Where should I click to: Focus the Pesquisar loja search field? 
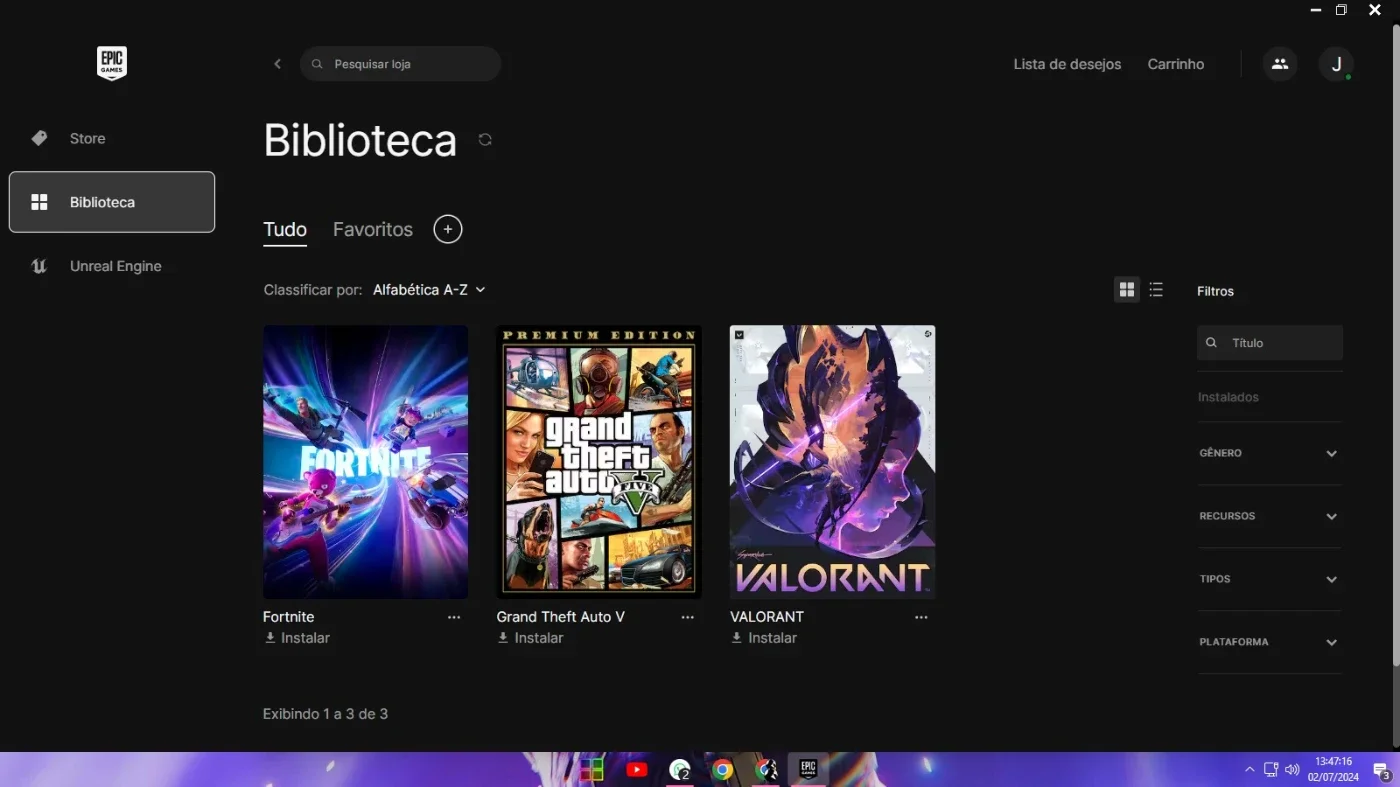(400, 64)
